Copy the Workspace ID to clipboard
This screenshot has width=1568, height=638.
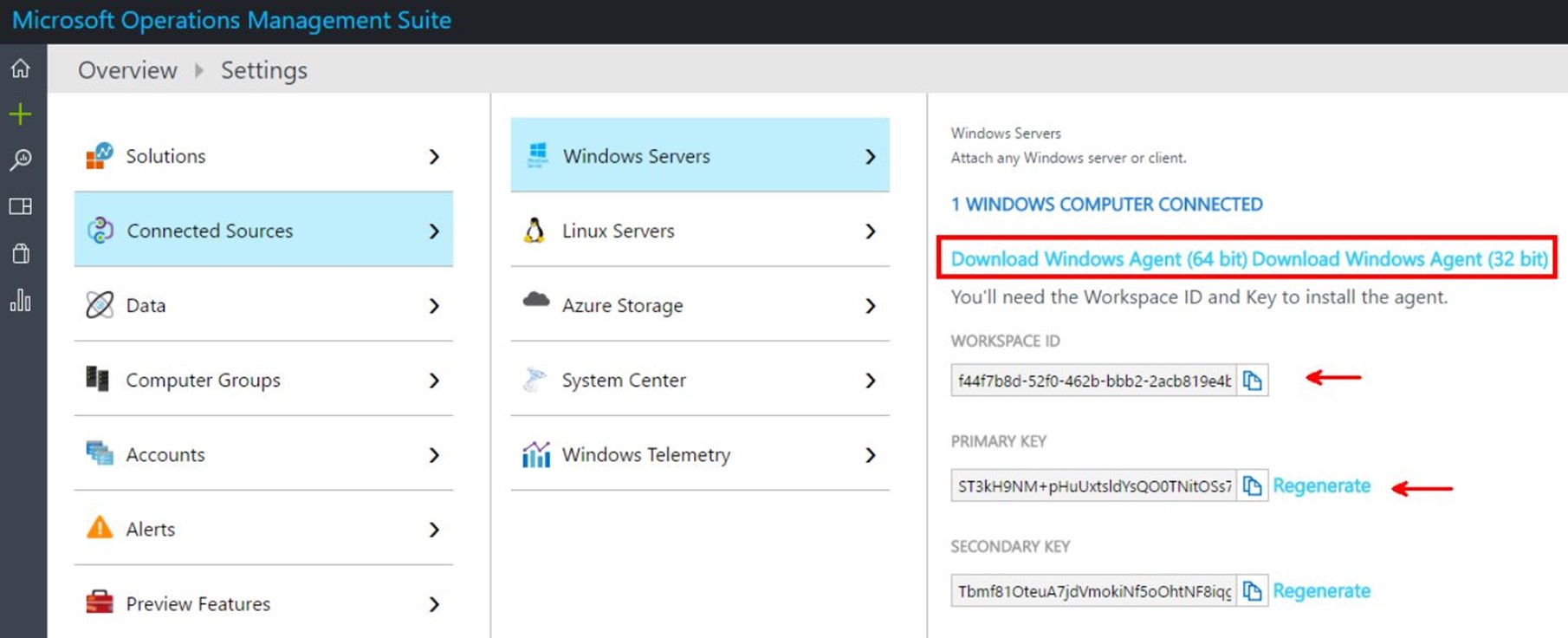pyautogui.click(x=1252, y=381)
